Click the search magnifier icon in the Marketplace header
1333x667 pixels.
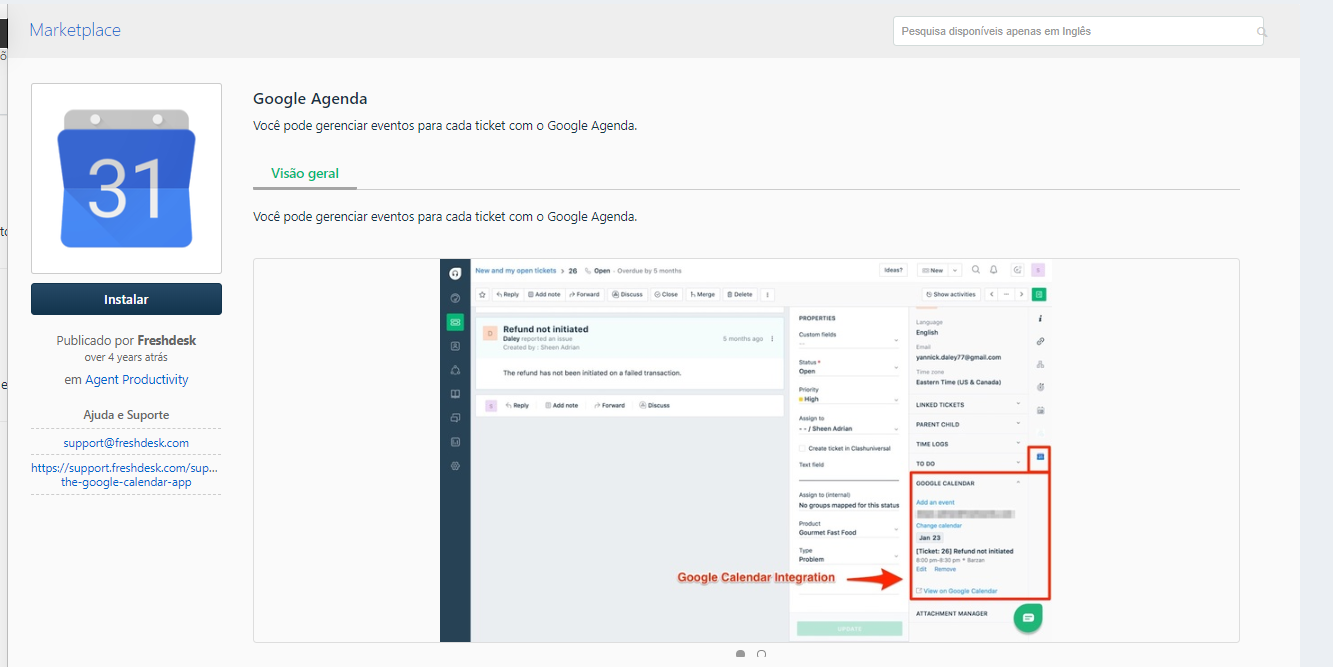click(1260, 32)
